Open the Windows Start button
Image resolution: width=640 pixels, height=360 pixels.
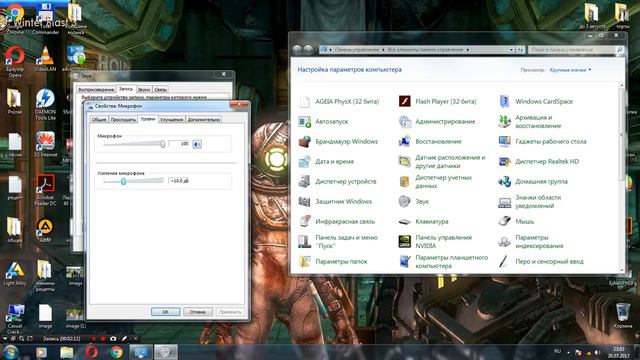[11, 351]
